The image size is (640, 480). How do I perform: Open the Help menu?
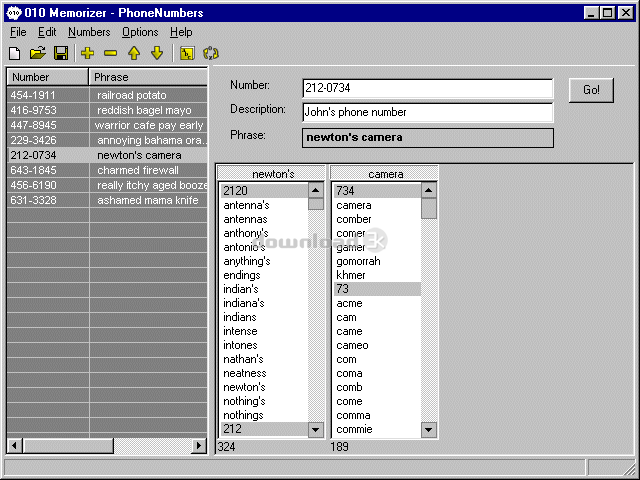tap(181, 32)
